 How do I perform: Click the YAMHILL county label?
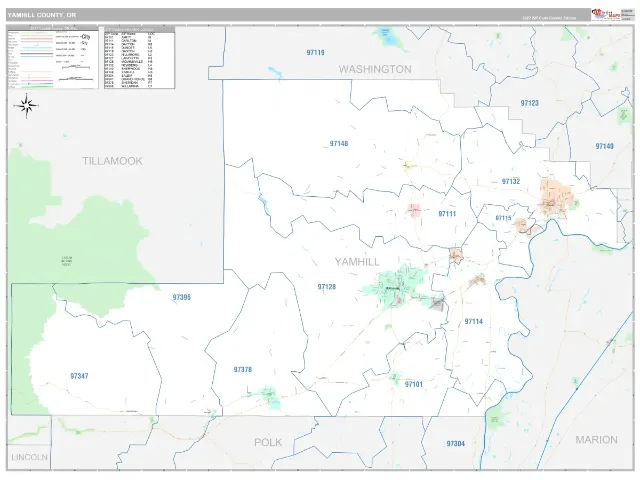click(x=357, y=262)
